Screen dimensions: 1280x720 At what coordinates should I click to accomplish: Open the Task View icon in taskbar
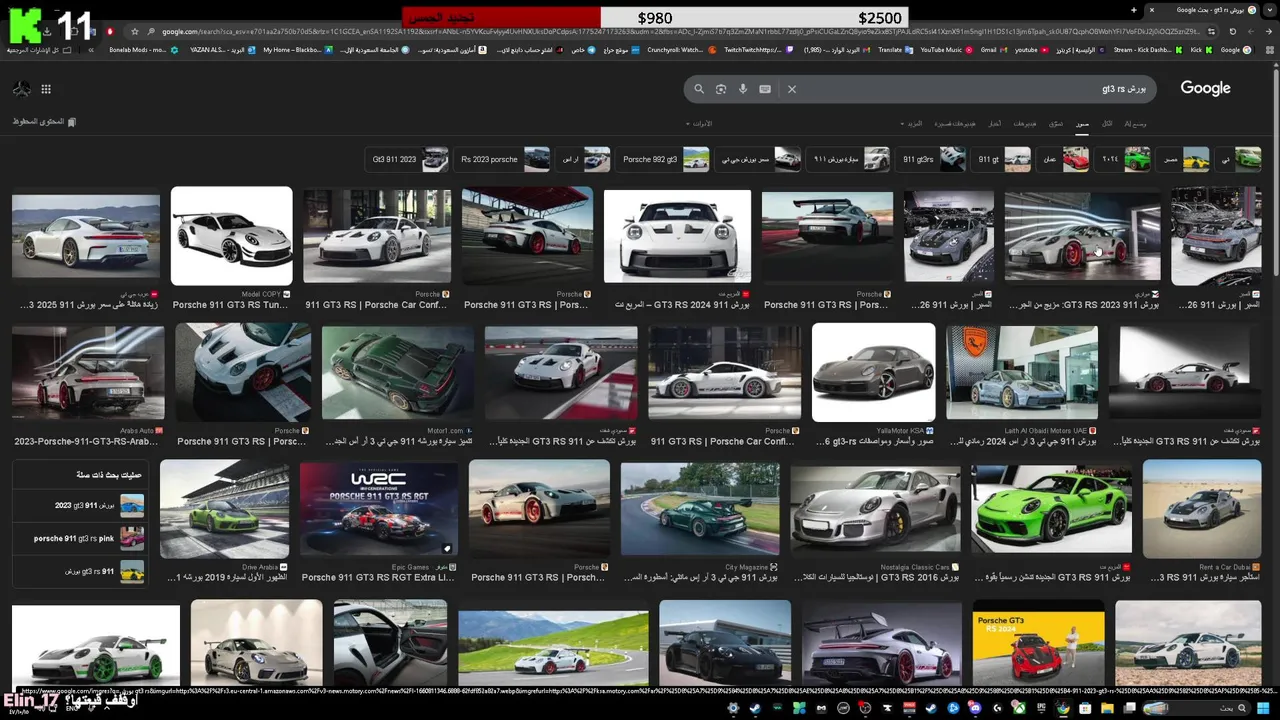1130,708
